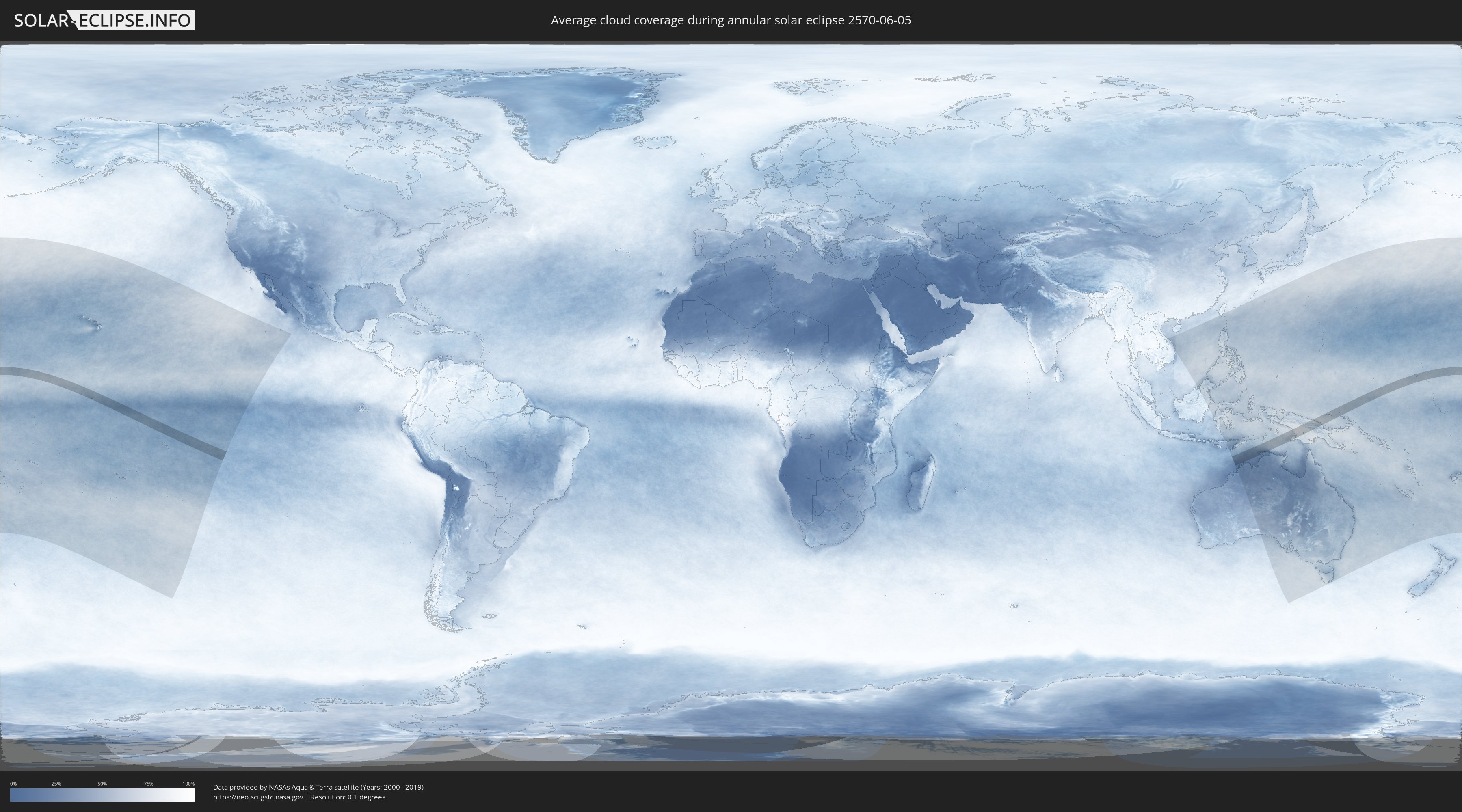Image resolution: width=1462 pixels, height=812 pixels.
Task: Click the NASA Aqua & Terra data credit line
Action: [x=318, y=787]
